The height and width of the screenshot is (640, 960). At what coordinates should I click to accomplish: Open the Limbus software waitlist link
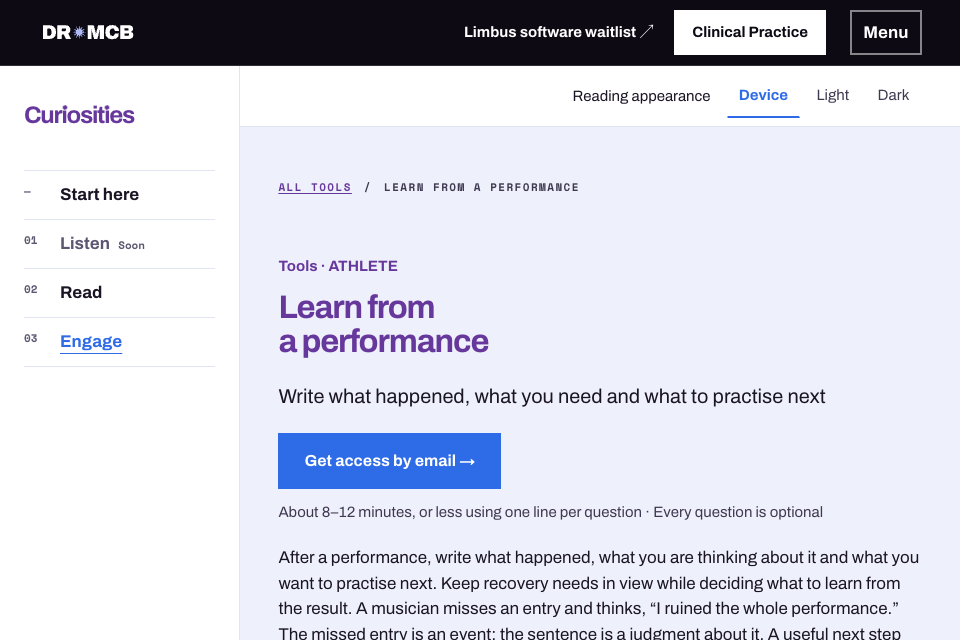click(558, 32)
